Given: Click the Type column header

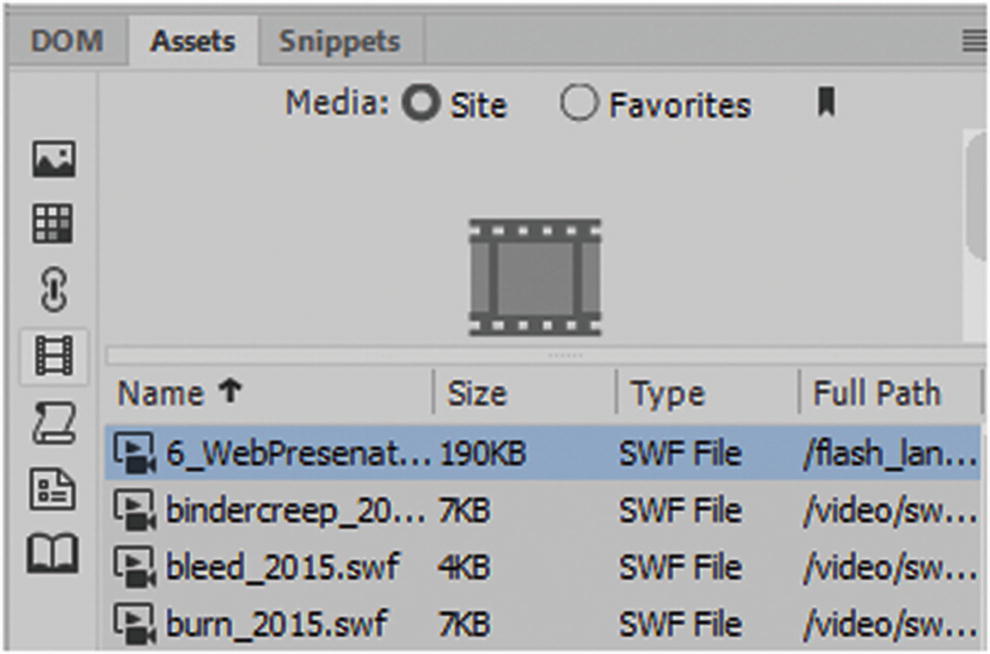Looking at the screenshot, I should pos(669,394).
